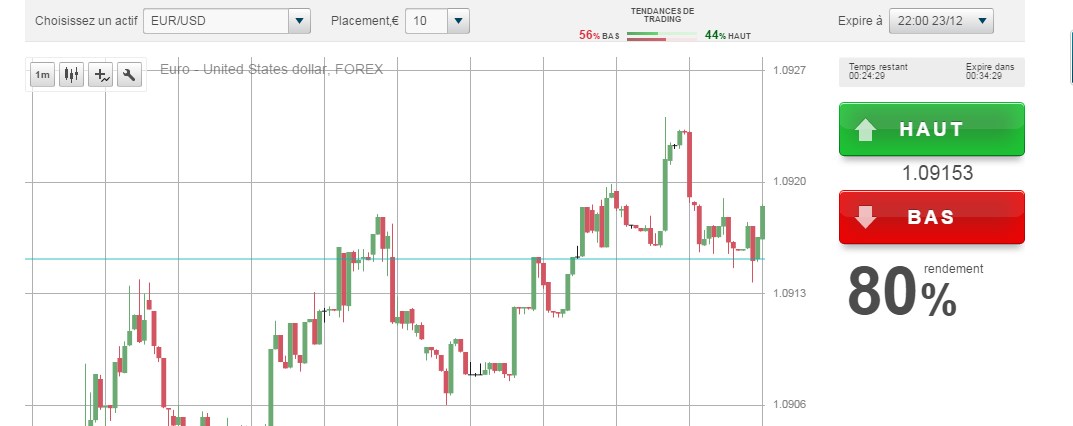Click the 1.0913 price axis label
The image size is (1073, 426).
[789, 293]
